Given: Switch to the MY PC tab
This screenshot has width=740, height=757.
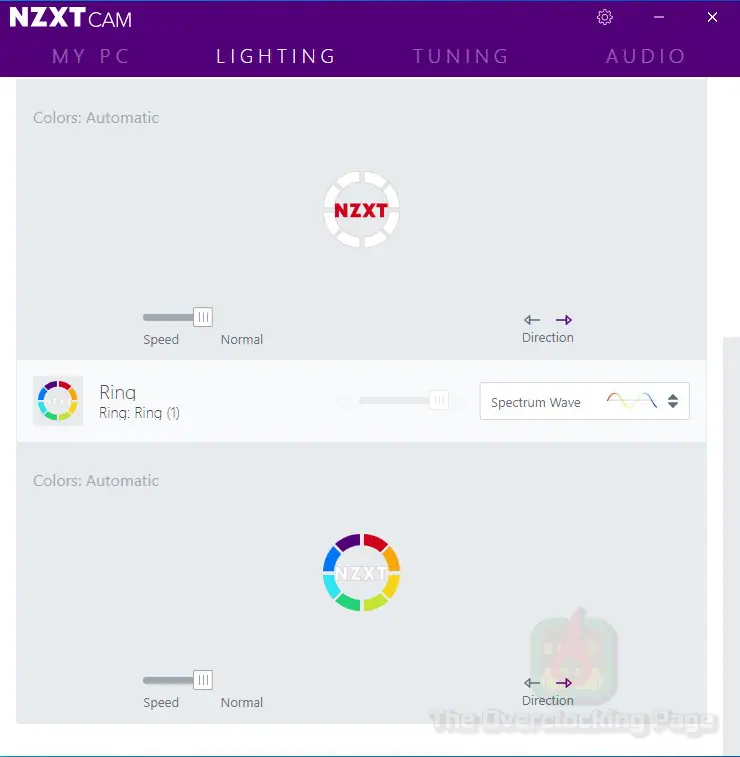Looking at the screenshot, I should click(x=91, y=56).
